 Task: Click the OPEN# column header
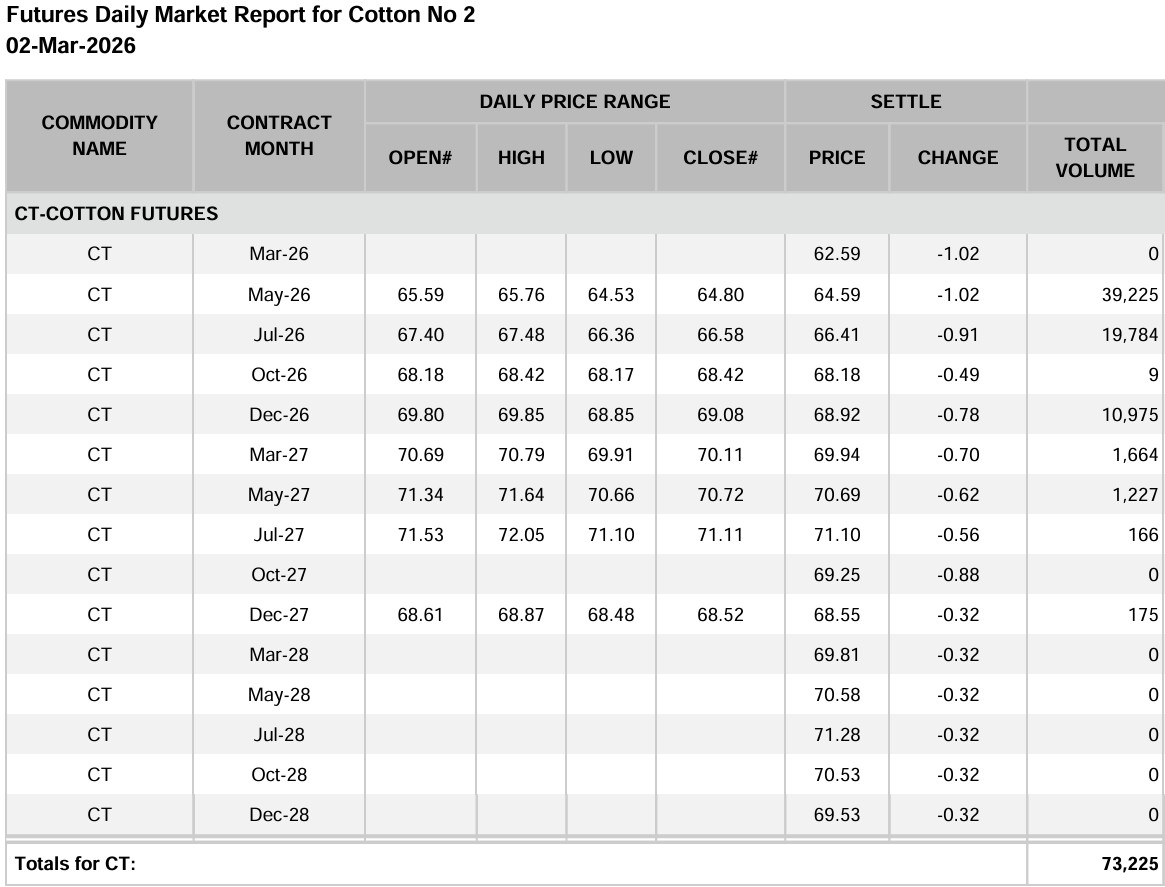point(420,158)
